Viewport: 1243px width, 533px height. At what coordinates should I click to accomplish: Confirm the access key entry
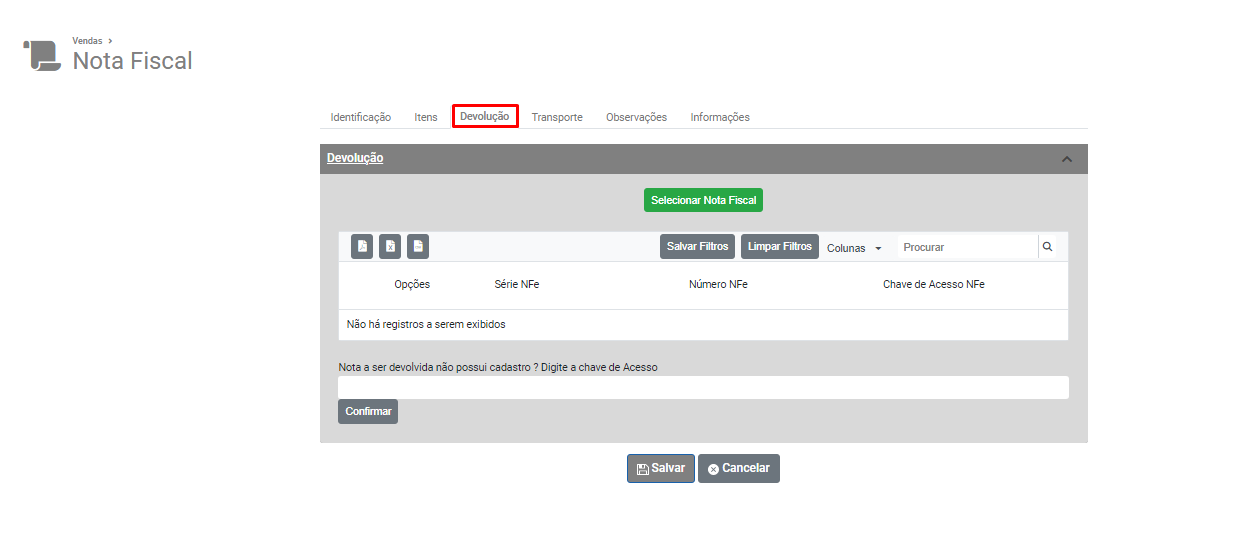pos(368,411)
